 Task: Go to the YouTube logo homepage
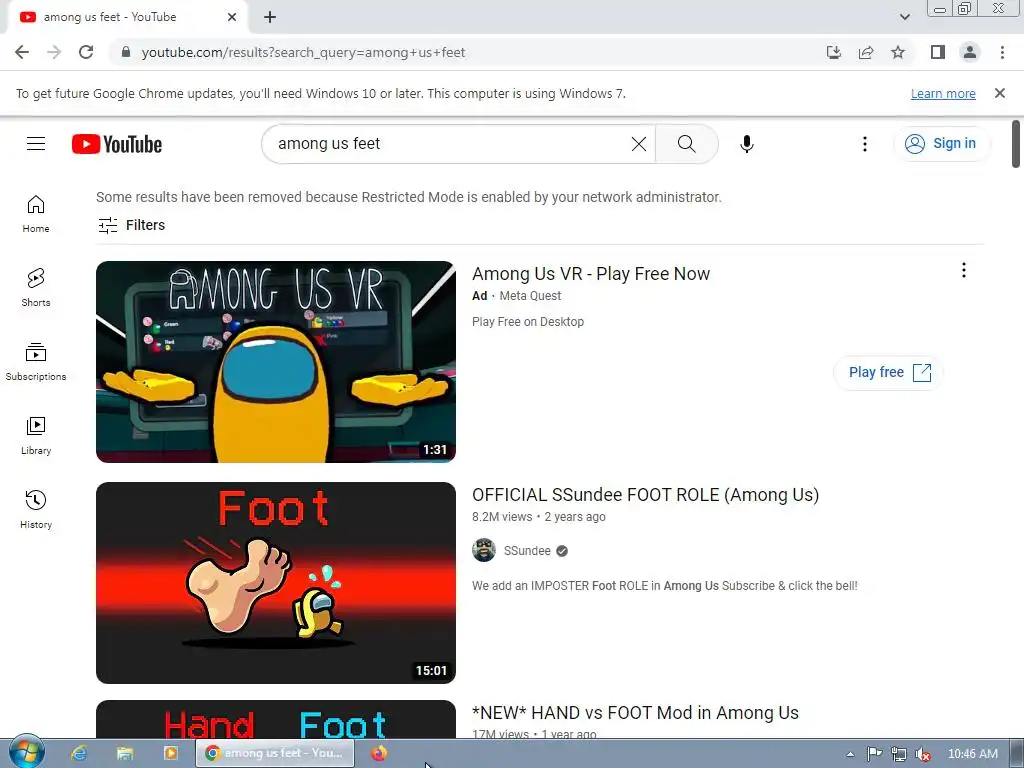coord(117,144)
